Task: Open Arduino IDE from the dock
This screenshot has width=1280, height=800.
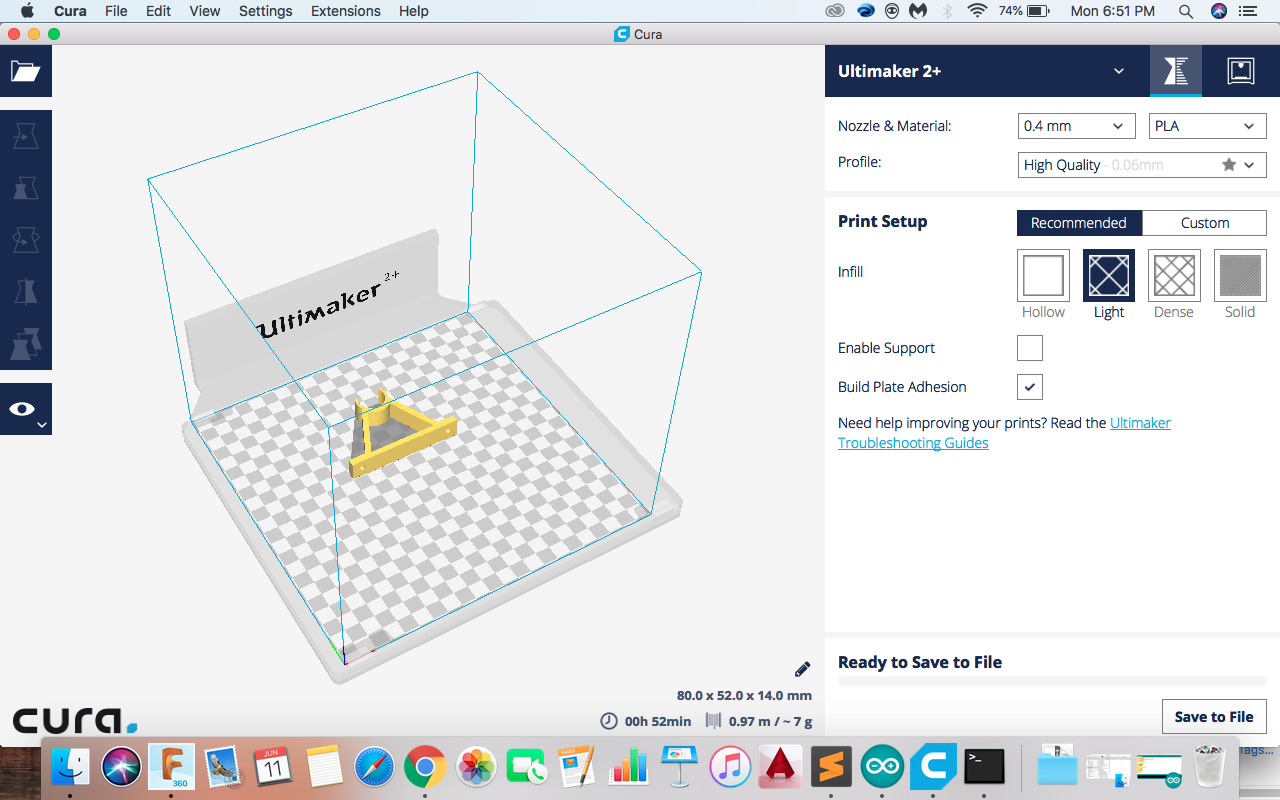Action: click(882, 767)
